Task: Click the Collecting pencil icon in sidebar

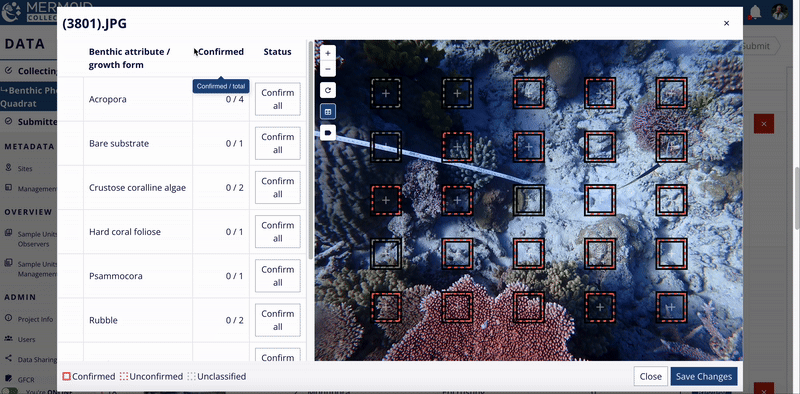Action: click(8, 70)
